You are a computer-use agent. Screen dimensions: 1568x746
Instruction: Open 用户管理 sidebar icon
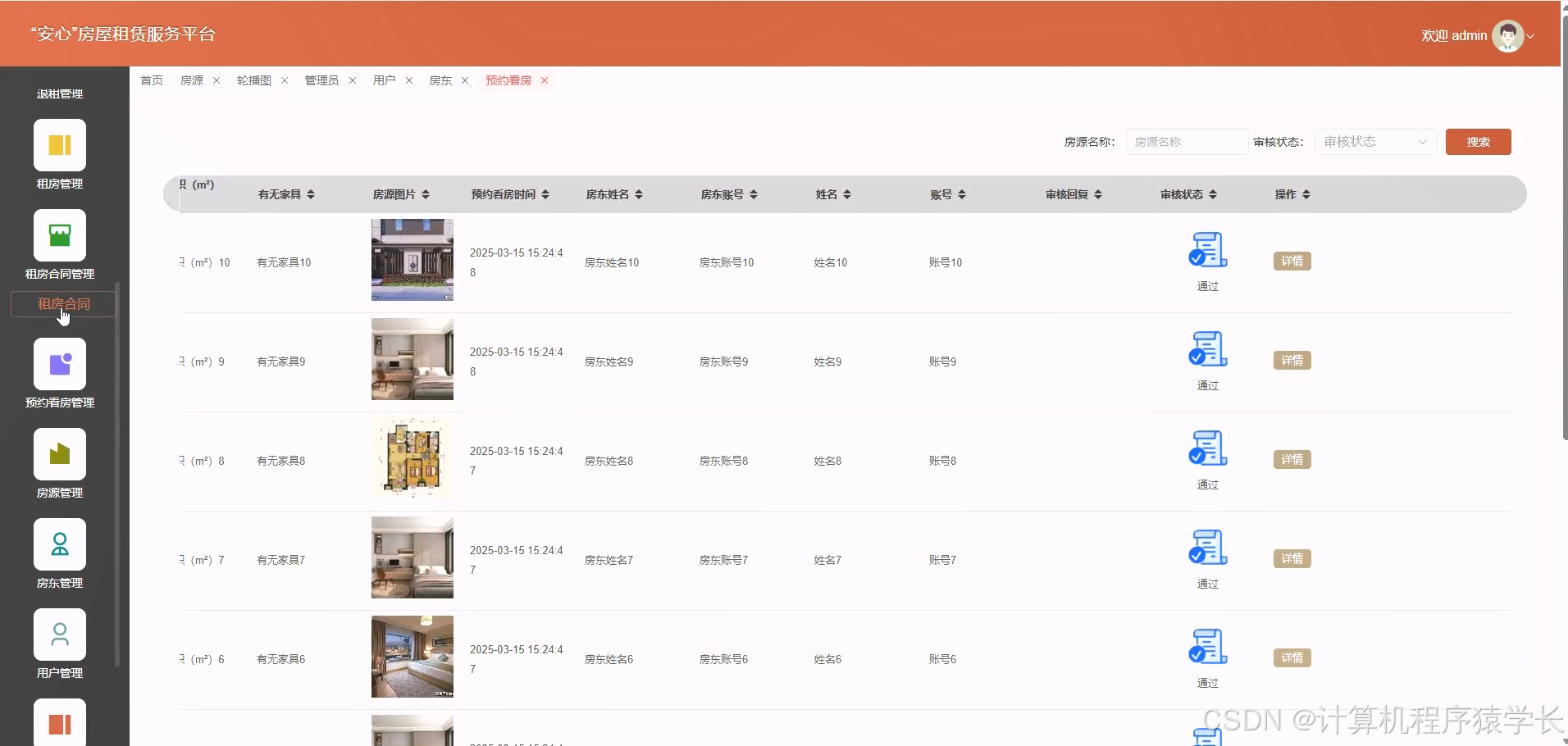pos(60,635)
